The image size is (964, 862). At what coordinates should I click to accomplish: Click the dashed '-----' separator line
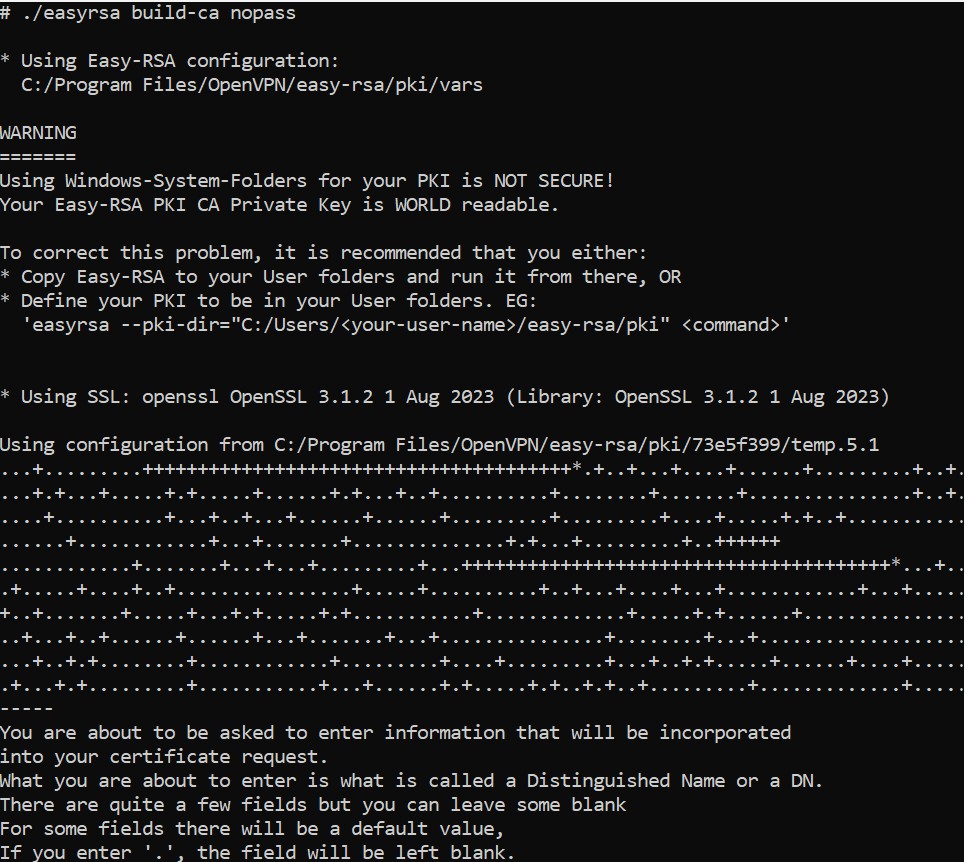click(26, 709)
